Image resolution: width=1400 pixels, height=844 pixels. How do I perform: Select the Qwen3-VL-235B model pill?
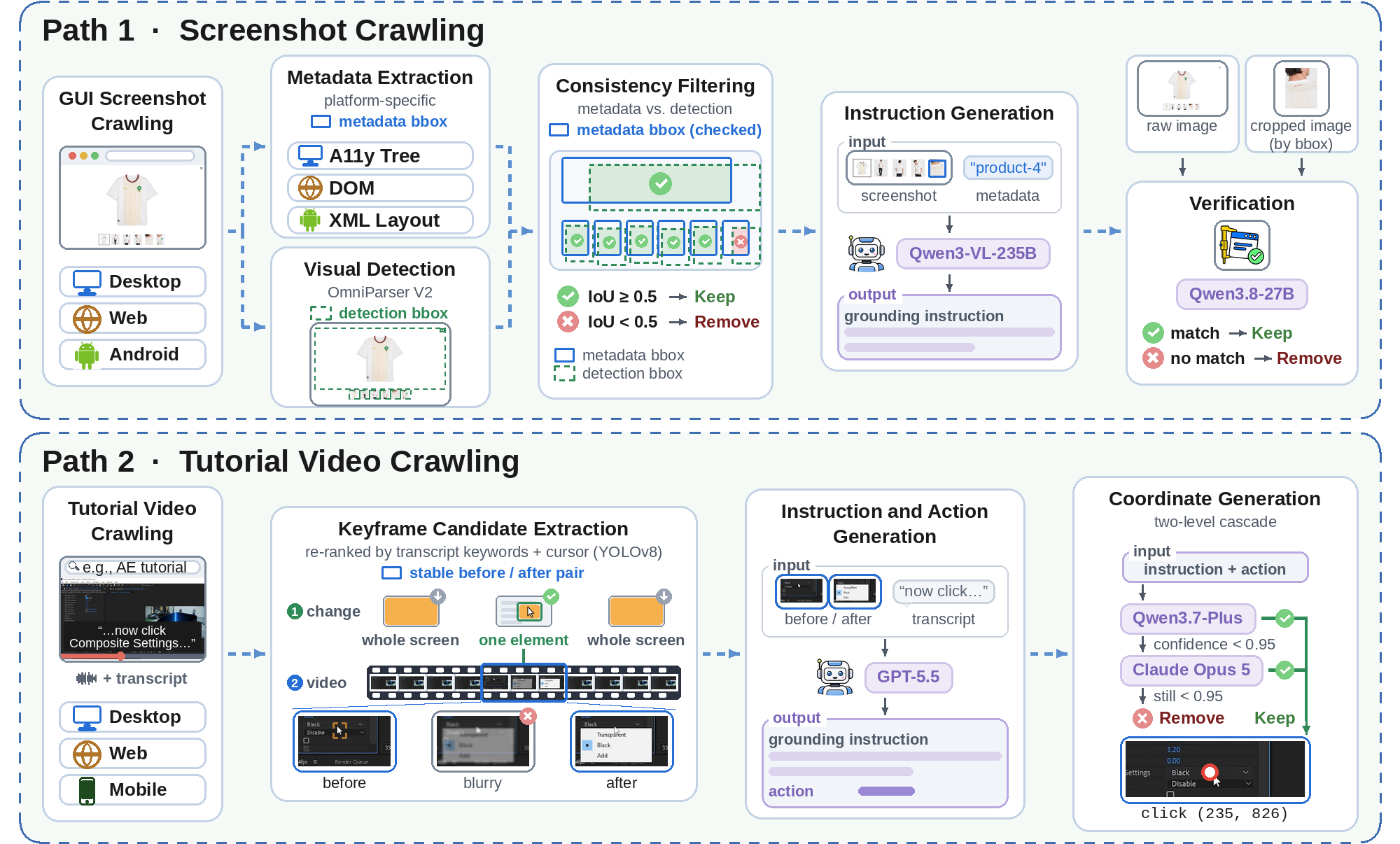tap(972, 253)
